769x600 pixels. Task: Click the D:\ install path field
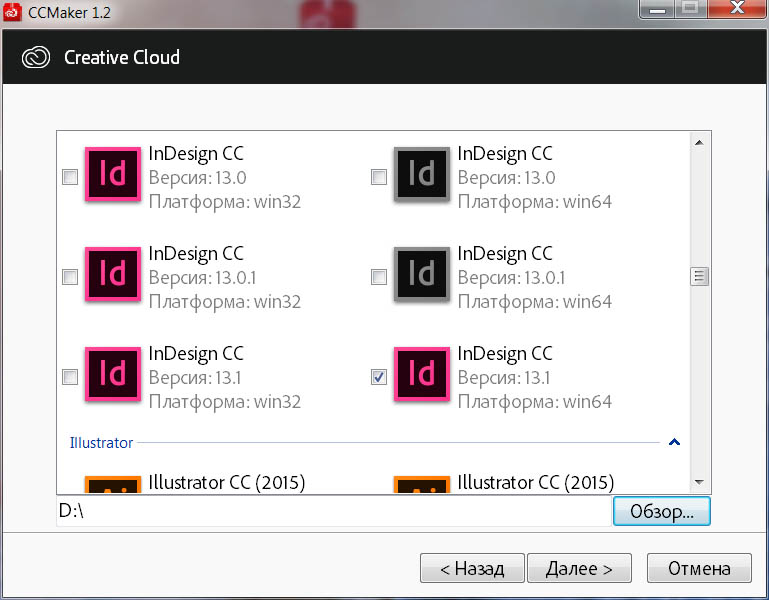(x=334, y=511)
